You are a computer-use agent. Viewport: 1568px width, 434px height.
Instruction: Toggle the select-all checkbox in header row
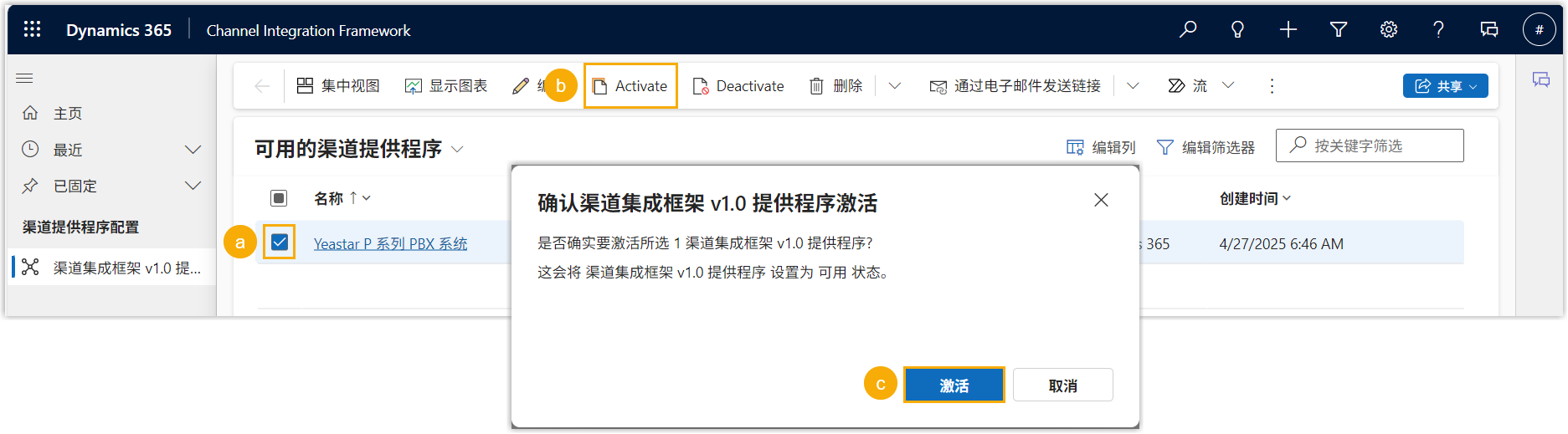pyautogui.click(x=279, y=198)
